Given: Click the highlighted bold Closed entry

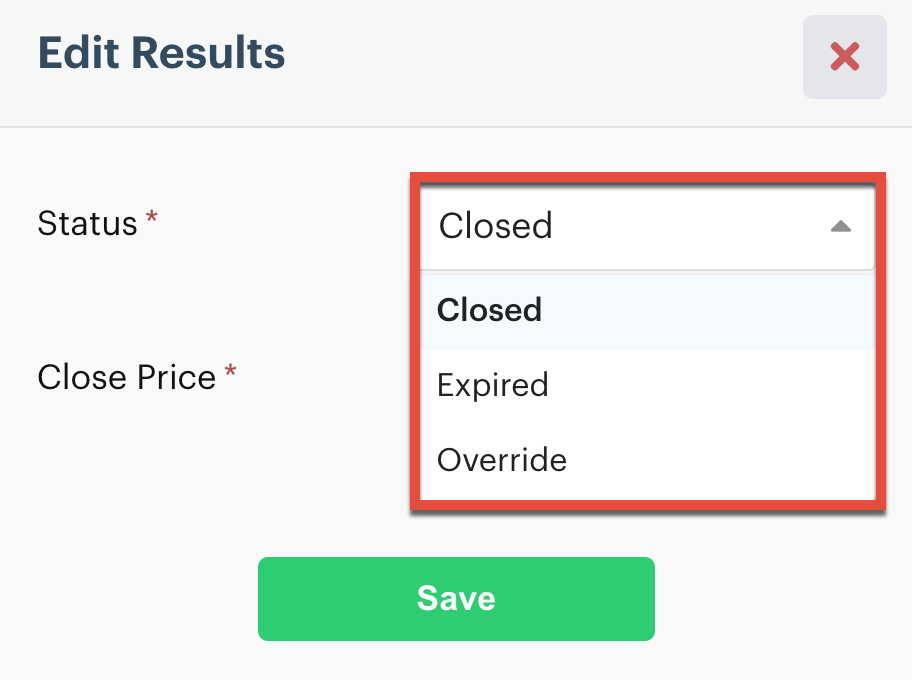Looking at the screenshot, I should pyautogui.click(x=490, y=310).
